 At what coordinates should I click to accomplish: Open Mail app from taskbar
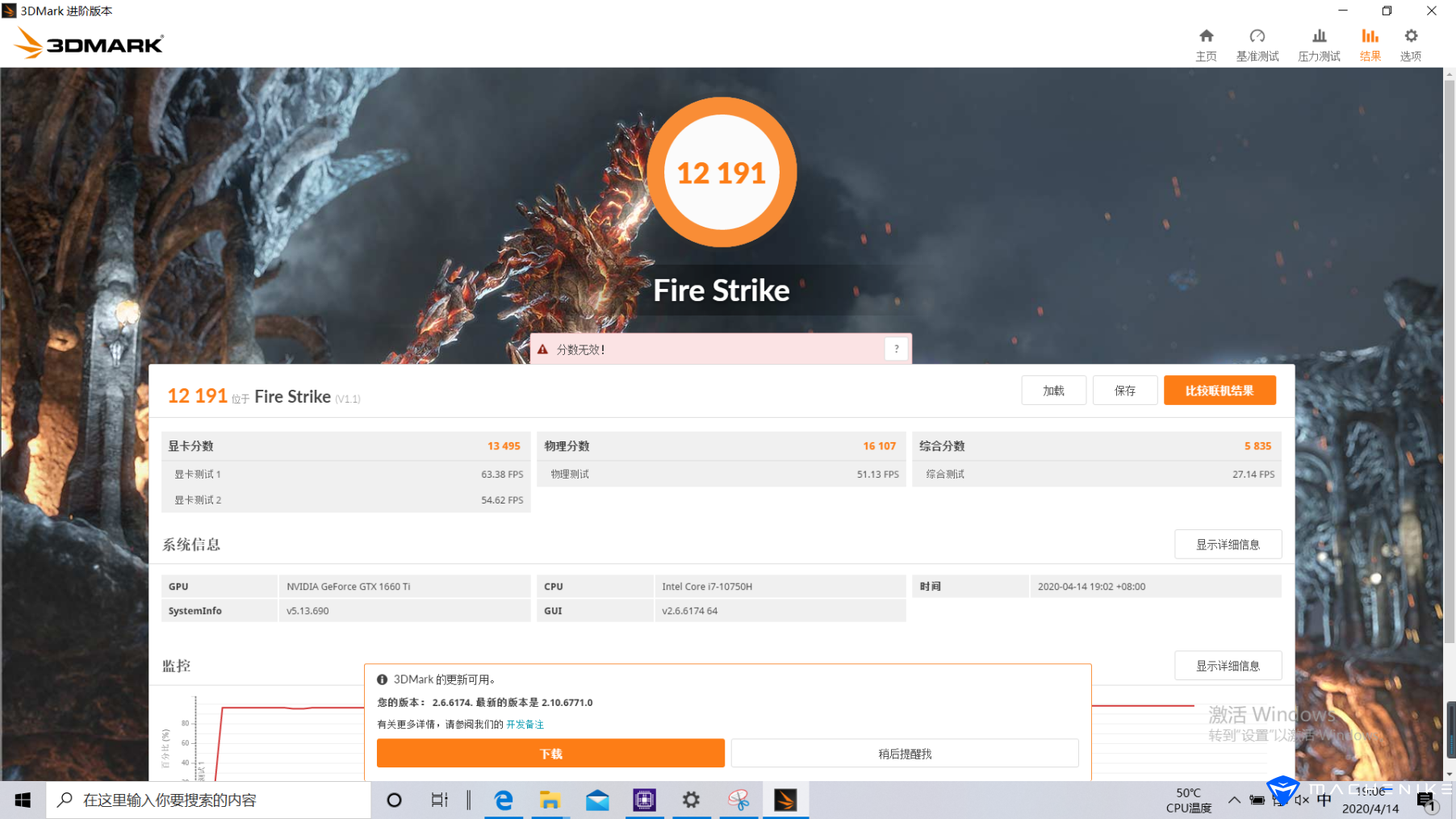point(597,800)
